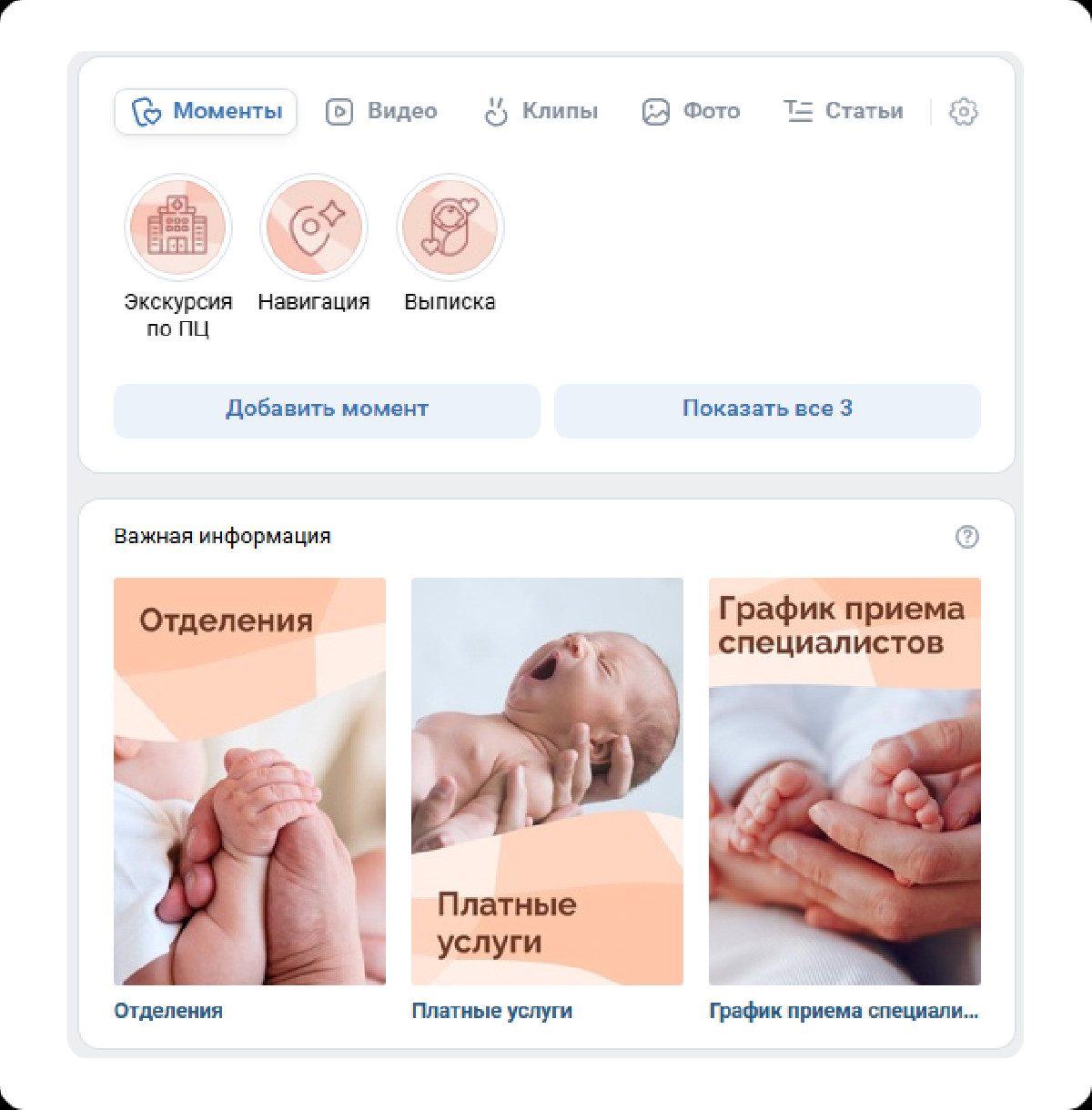Image resolution: width=1092 pixels, height=1110 pixels.
Task: Open the Навигация moment circle
Action: (x=314, y=227)
